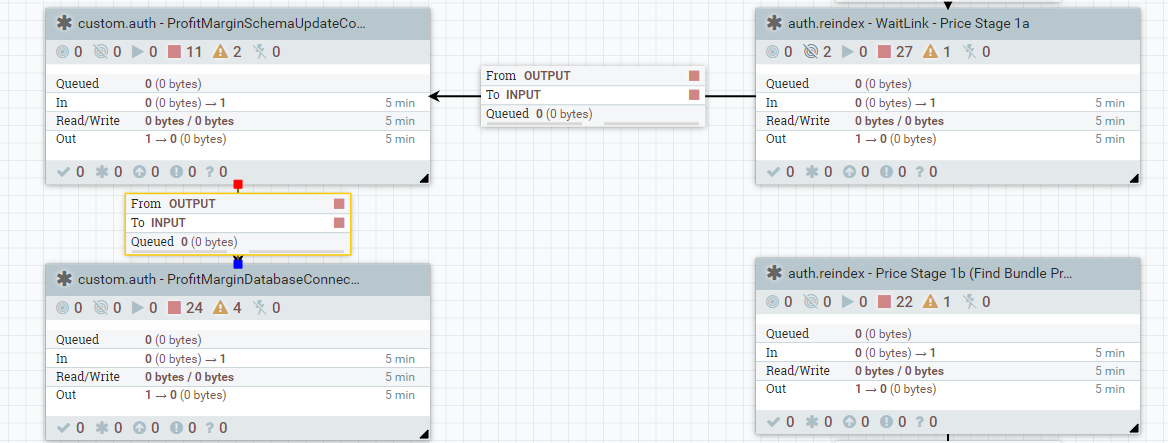Viewport: 1168px width, 443px height.
Task: Select the connection label between WaitLink and ProfitMarginSchemaUpdateCo
Action: (x=593, y=95)
